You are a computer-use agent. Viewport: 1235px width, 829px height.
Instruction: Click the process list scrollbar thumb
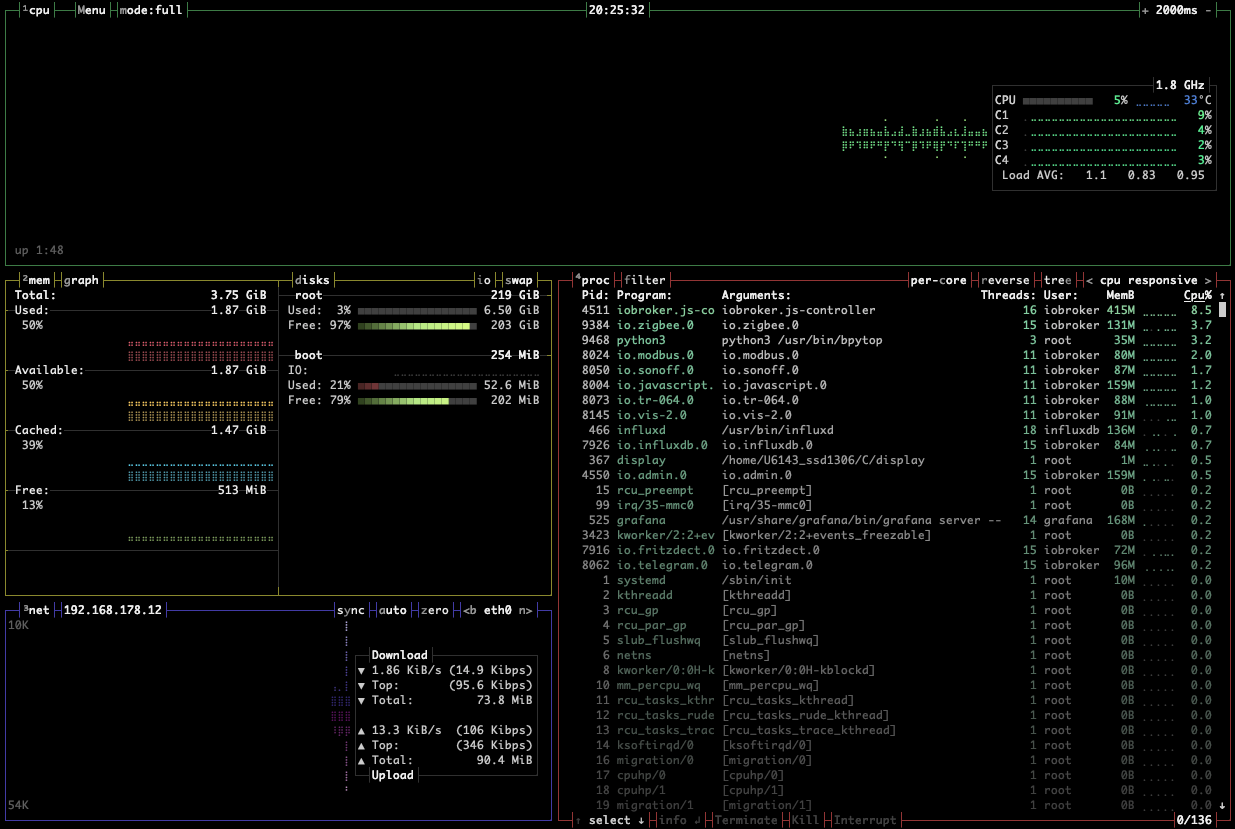[x=1222, y=310]
